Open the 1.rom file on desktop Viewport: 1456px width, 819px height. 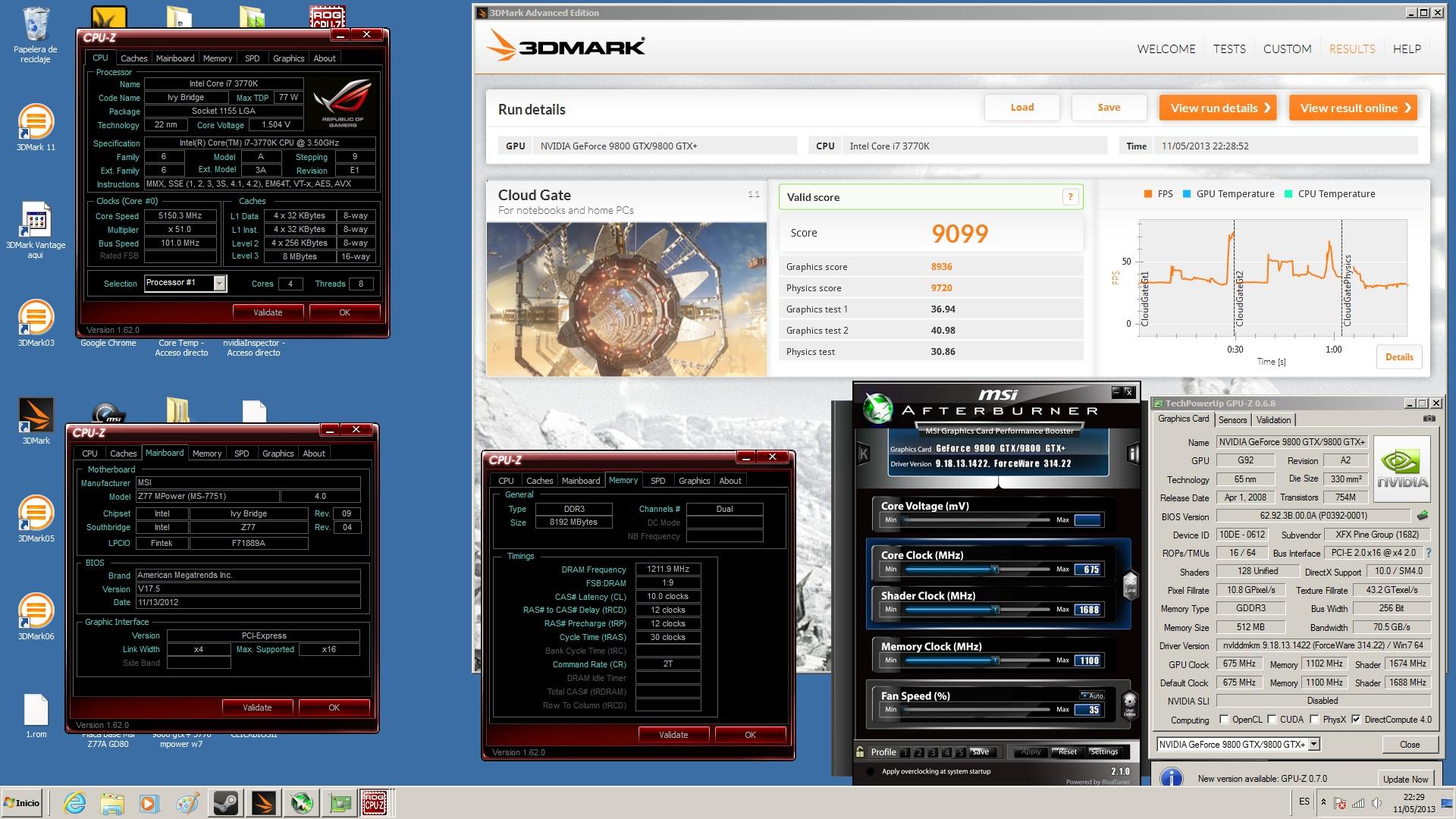(36, 716)
